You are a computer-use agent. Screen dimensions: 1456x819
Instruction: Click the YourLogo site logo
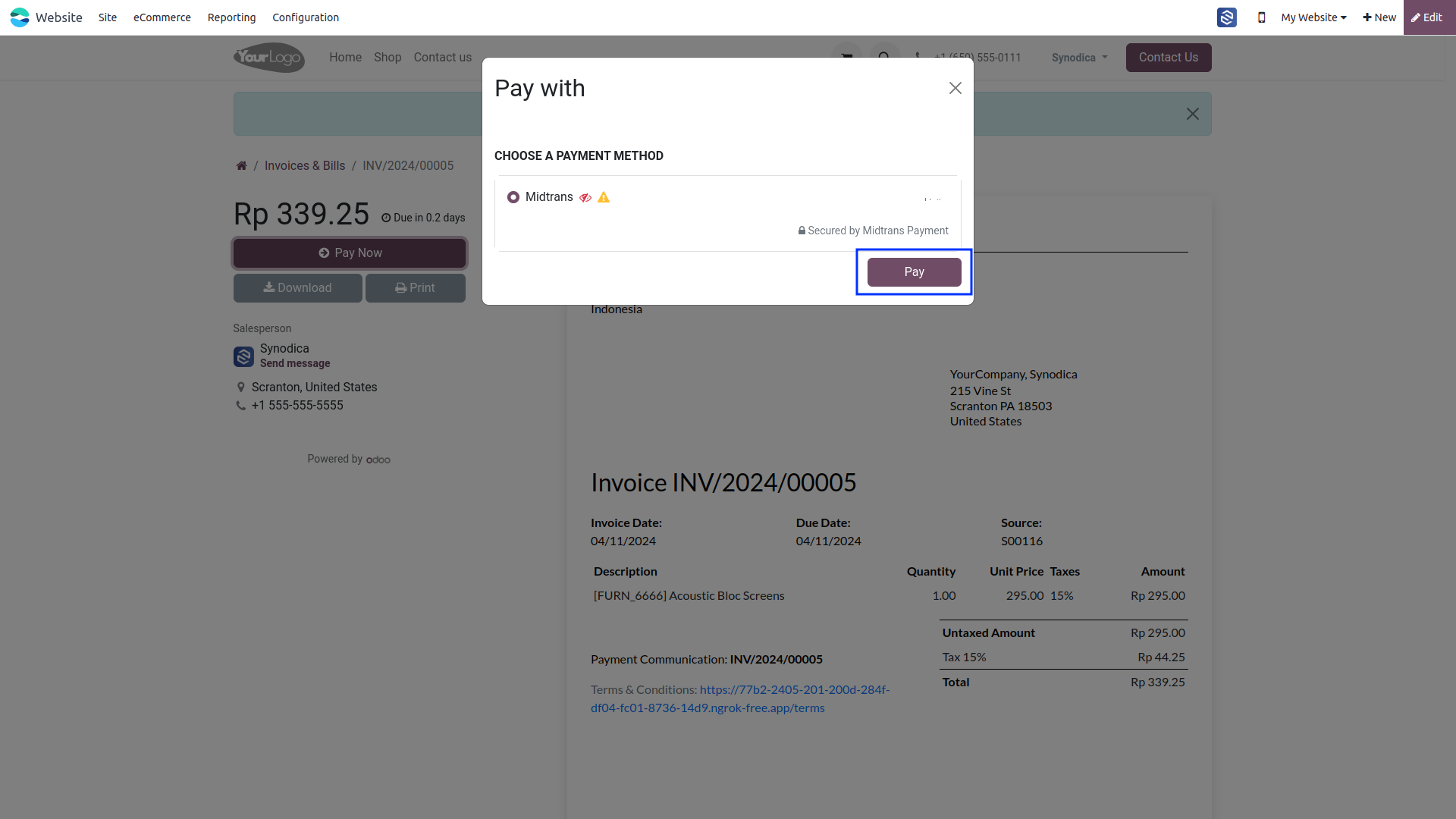269,58
